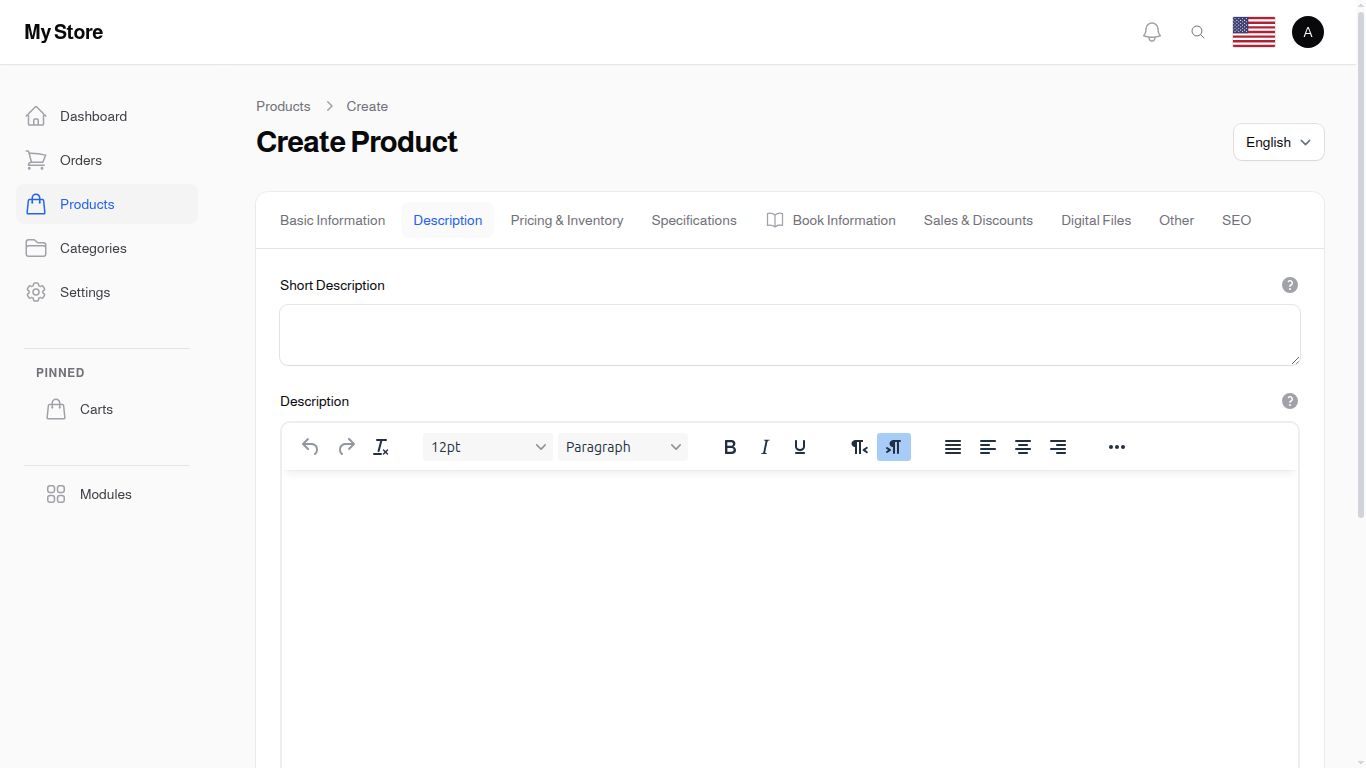The width and height of the screenshot is (1366, 768).
Task: Click the Underline icon
Action: 799,447
